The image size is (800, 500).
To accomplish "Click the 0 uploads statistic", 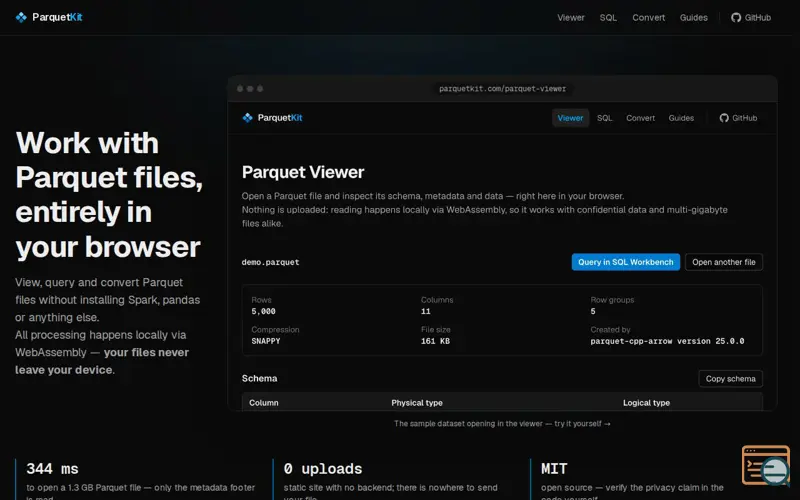I will 322,468.
